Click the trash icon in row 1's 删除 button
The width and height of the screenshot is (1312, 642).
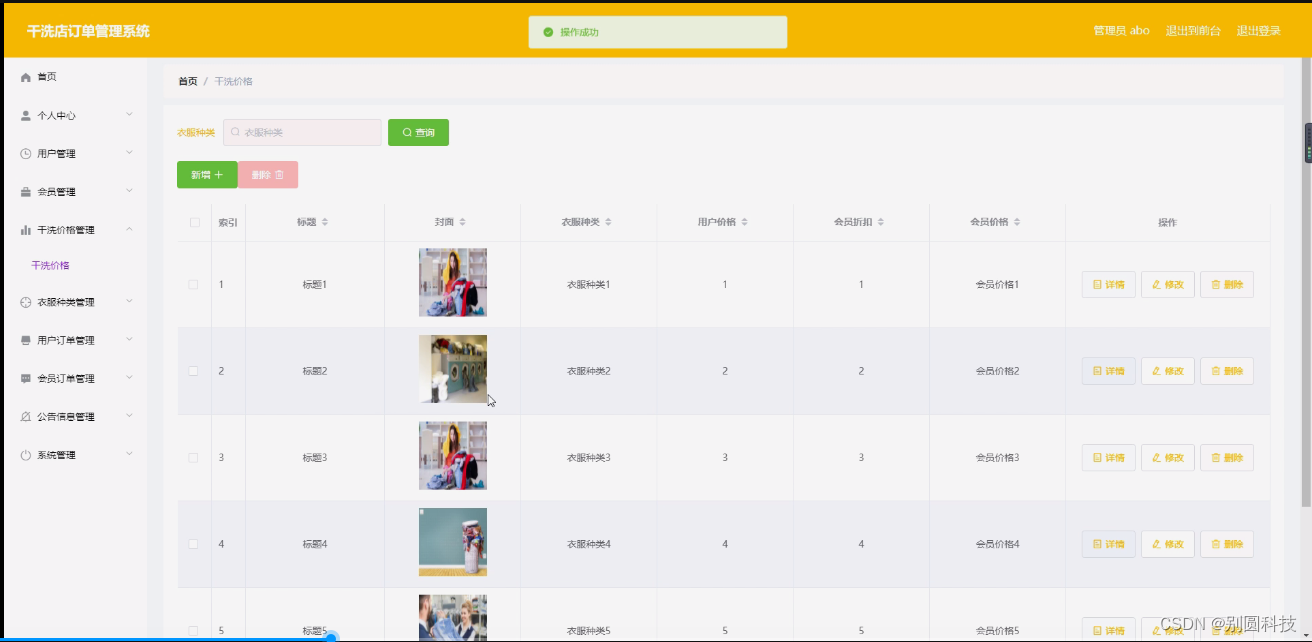(1215, 284)
